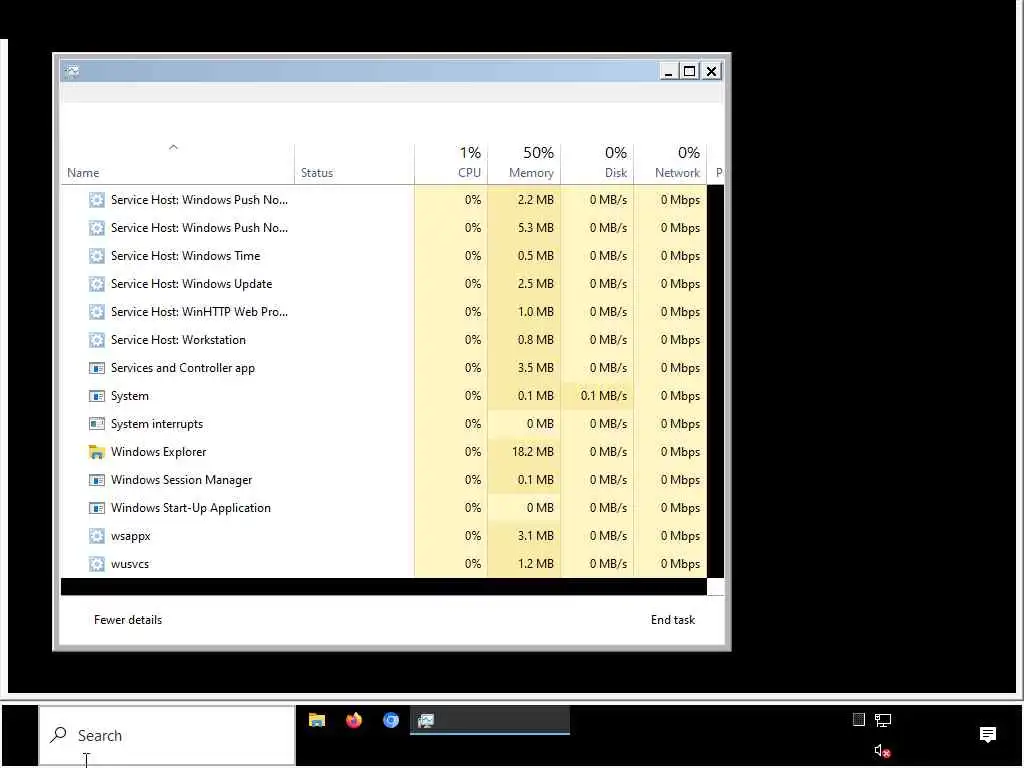Launch Firefox from the taskbar
Screen dimensions: 1024x768
(x=354, y=720)
